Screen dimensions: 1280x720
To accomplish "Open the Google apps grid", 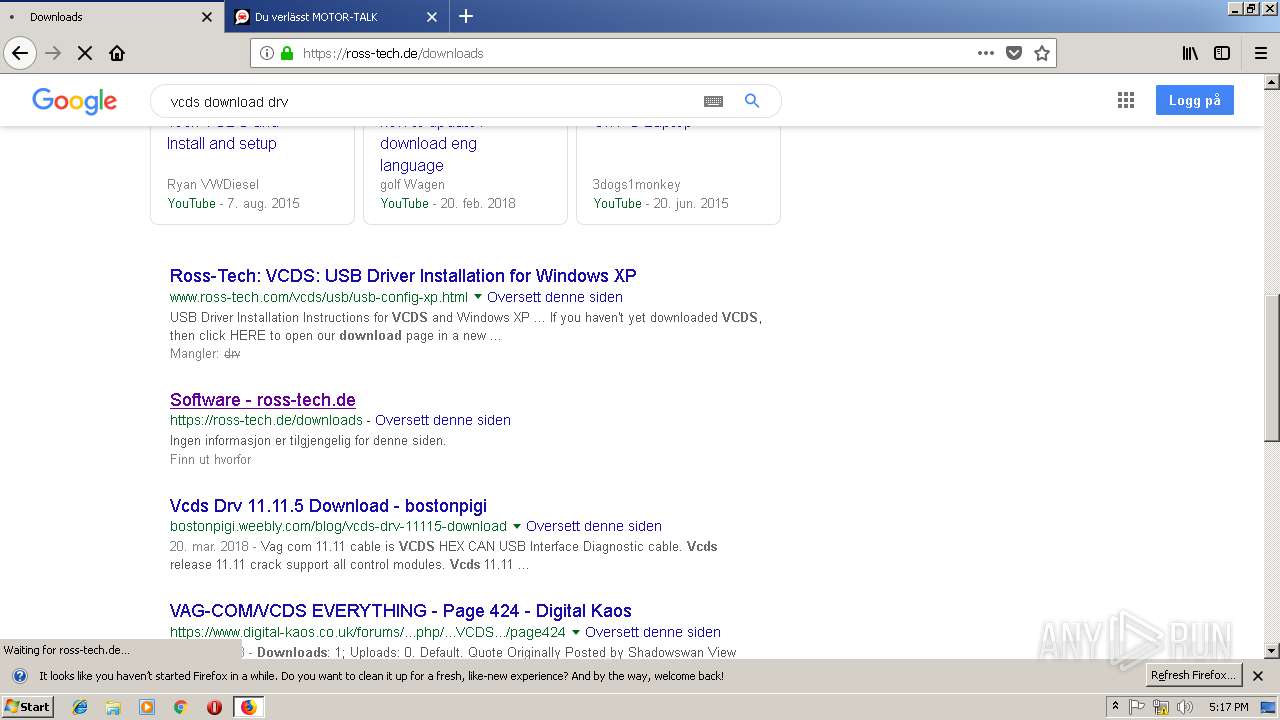I will (1126, 100).
